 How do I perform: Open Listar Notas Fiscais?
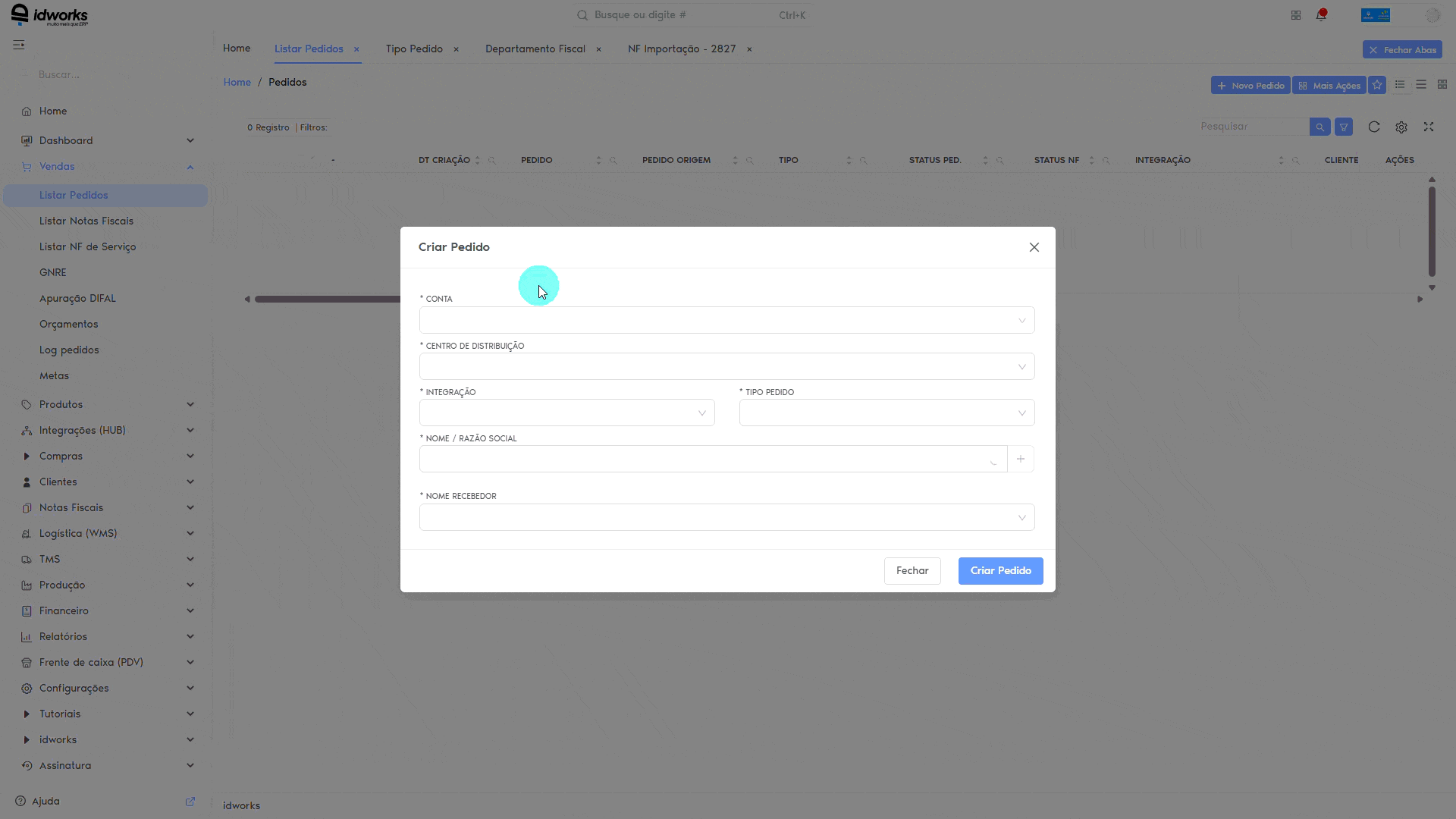(x=86, y=221)
